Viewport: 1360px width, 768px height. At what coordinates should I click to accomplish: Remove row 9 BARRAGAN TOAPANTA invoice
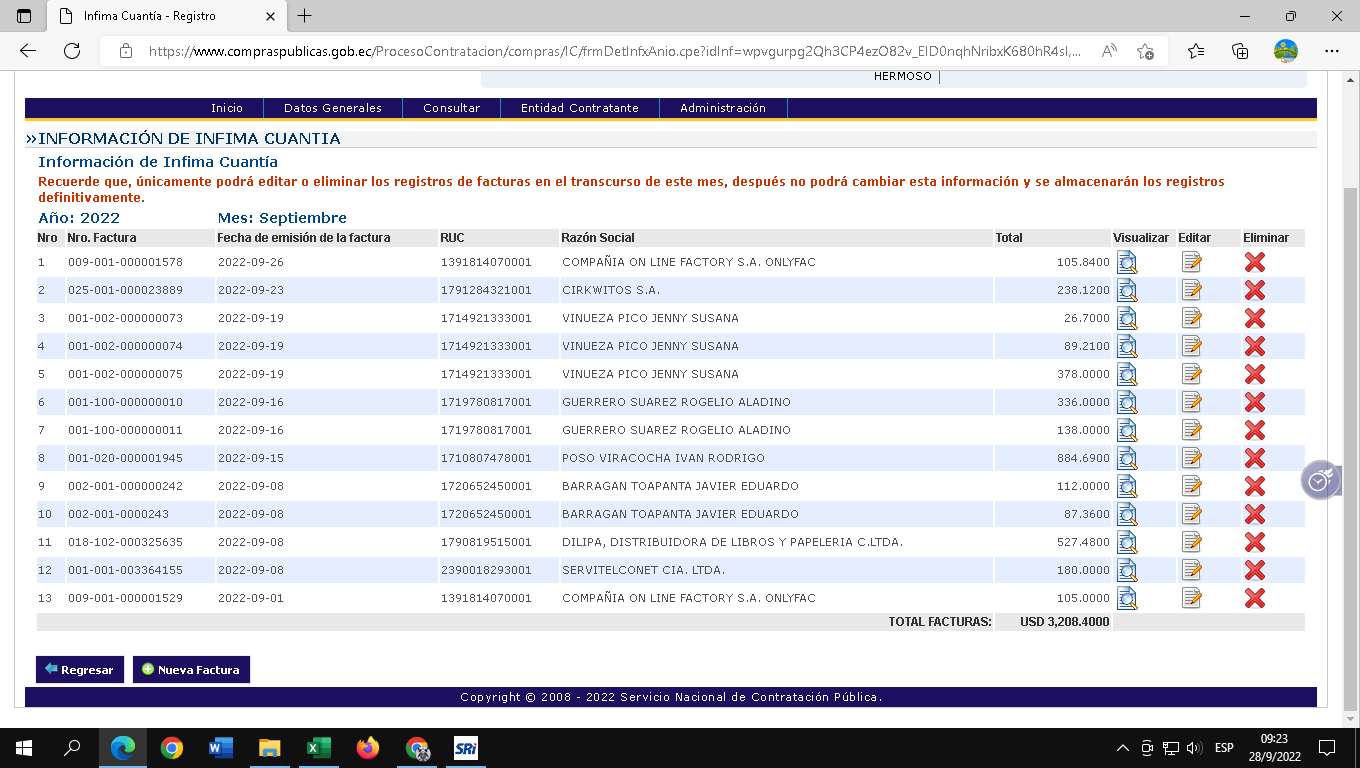point(1254,486)
